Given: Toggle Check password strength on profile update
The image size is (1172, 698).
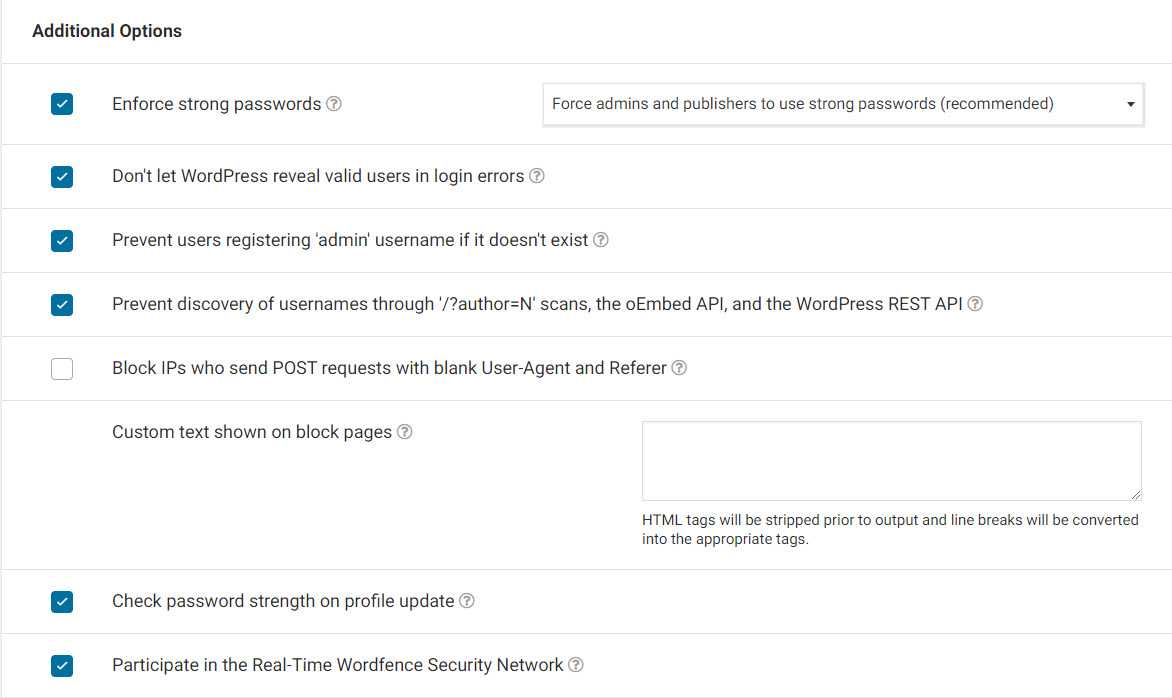Looking at the screenshot, I should click(x=62, y=601).
